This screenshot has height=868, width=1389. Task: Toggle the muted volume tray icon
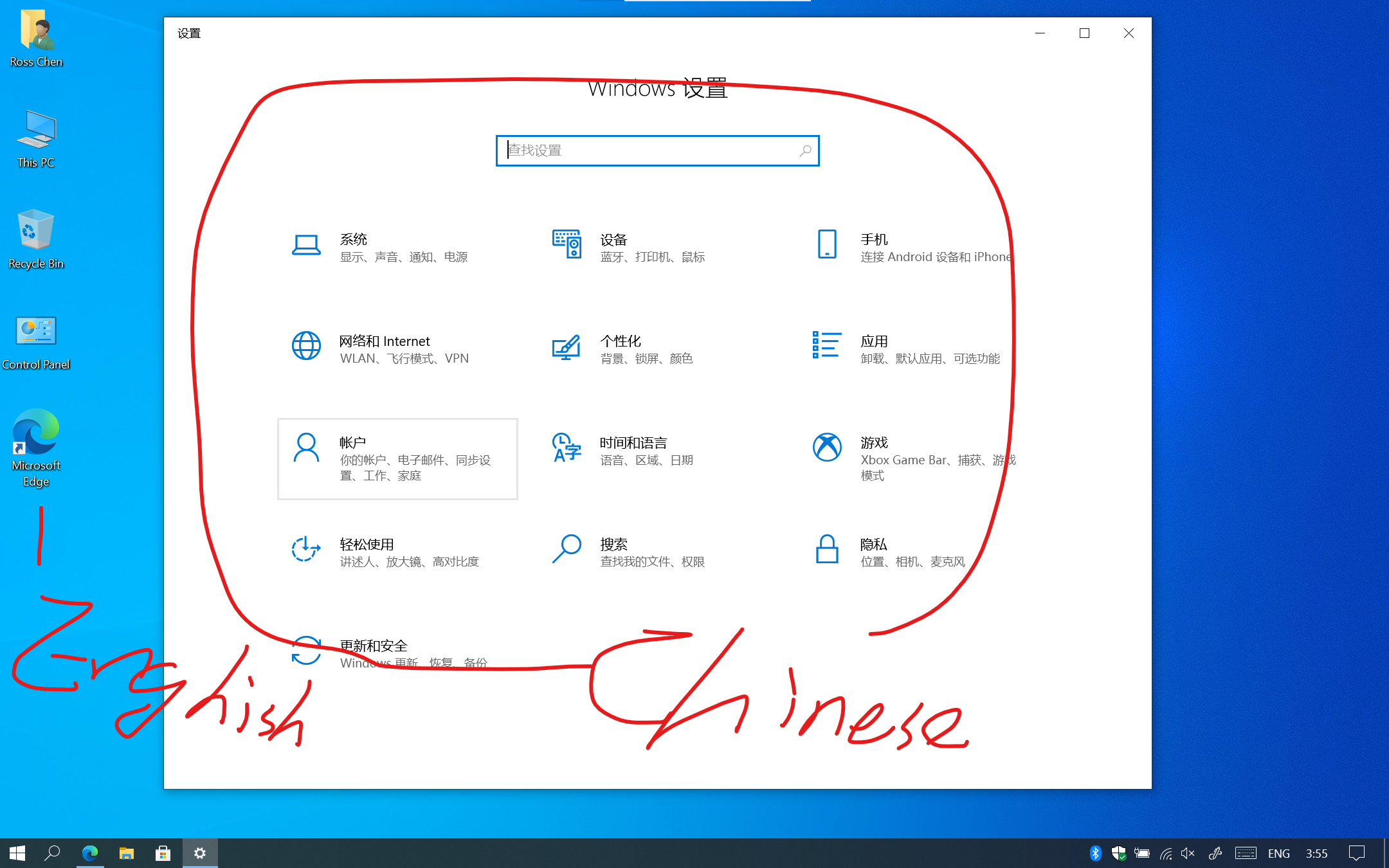click(1188, 853)
